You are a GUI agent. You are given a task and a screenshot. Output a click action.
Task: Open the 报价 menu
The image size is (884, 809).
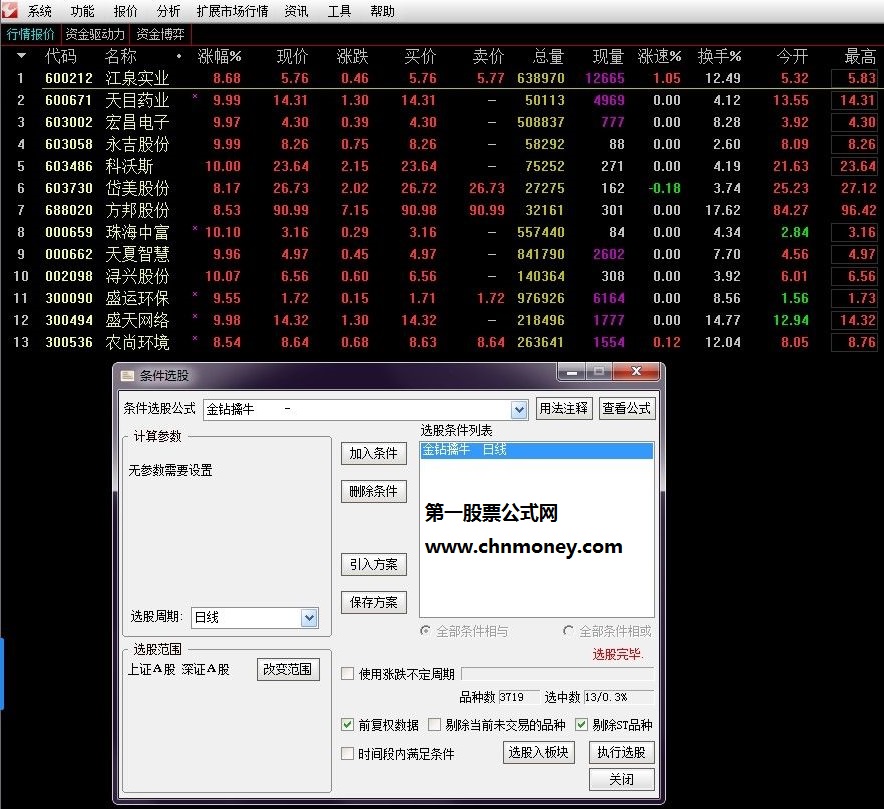(x=125, y=11)
